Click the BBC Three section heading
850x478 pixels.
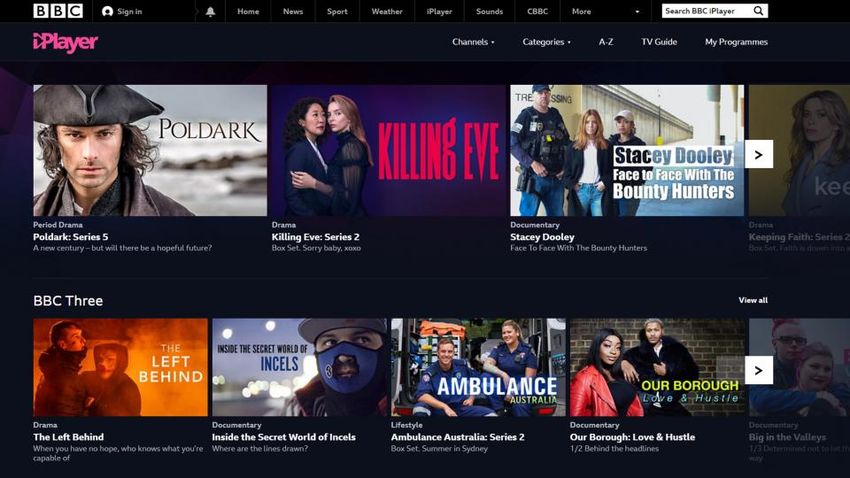pos(68,301)
